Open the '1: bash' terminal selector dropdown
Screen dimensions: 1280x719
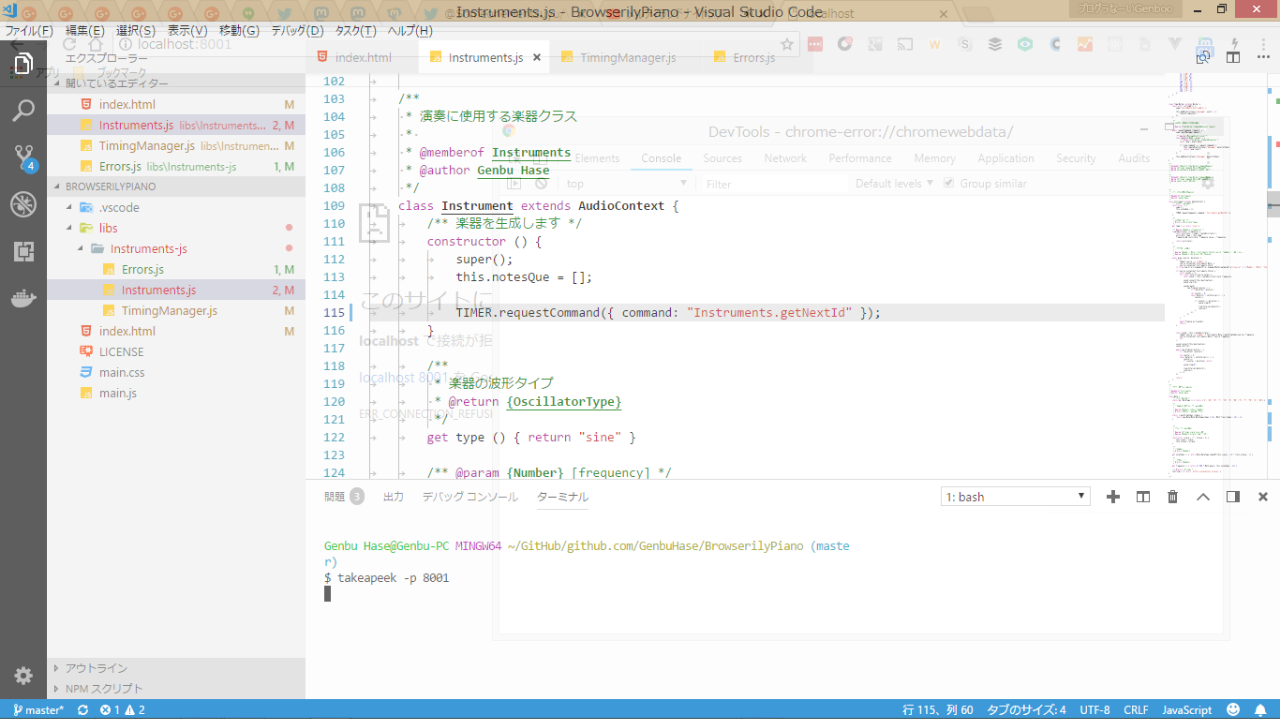[x=1015, y=497]
